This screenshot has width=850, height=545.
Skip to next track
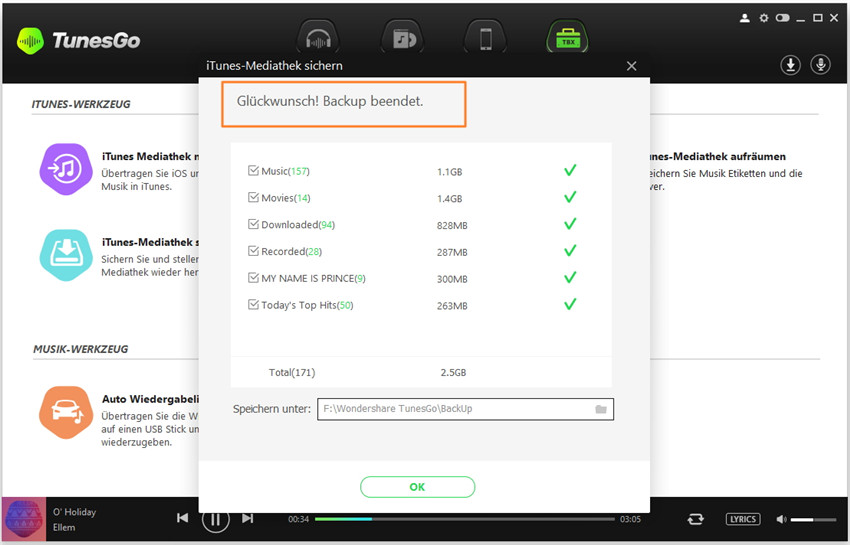click(248, 518)
